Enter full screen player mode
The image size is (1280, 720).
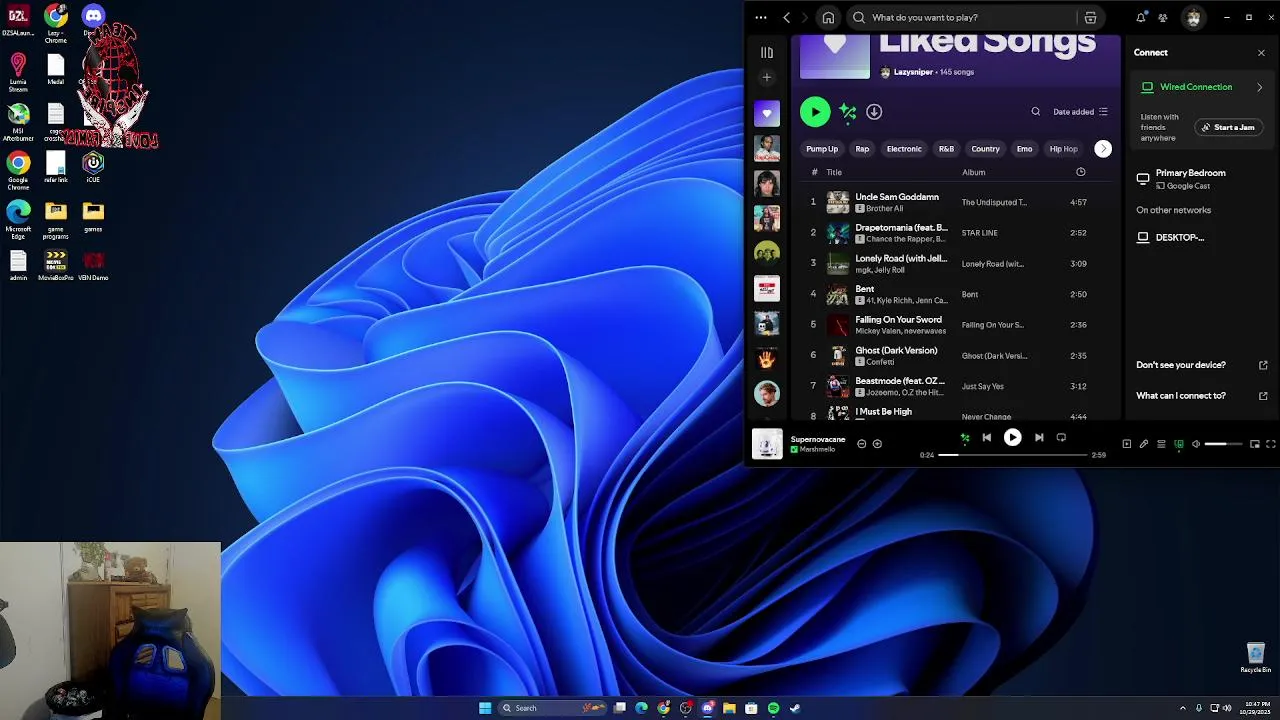click(1271, 444)
